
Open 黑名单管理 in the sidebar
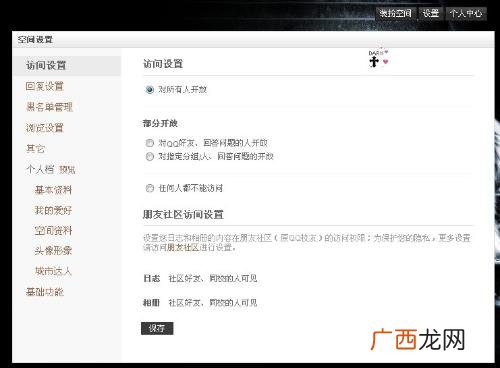coord(49,107)
